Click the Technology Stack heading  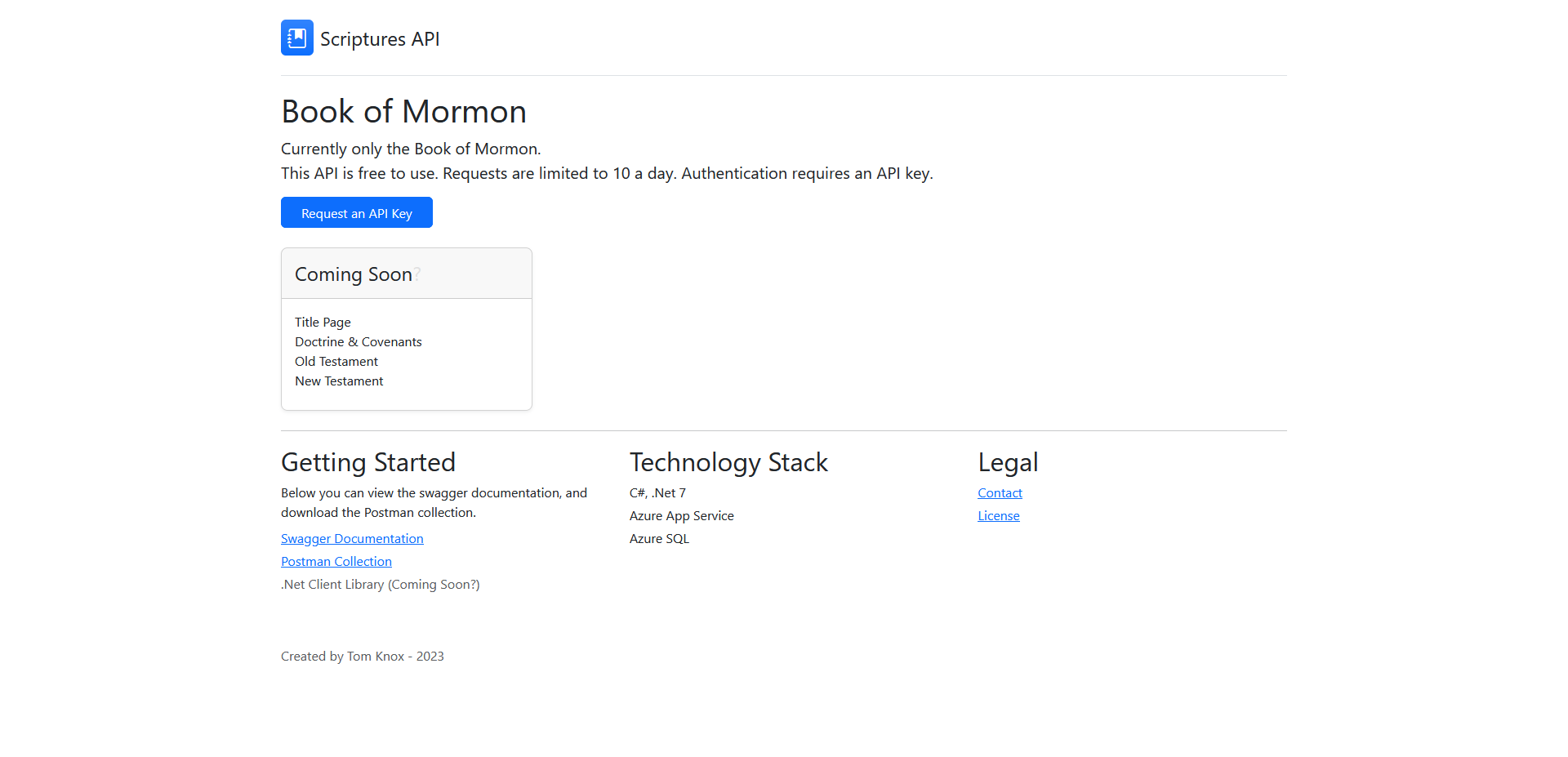[728, 462]
